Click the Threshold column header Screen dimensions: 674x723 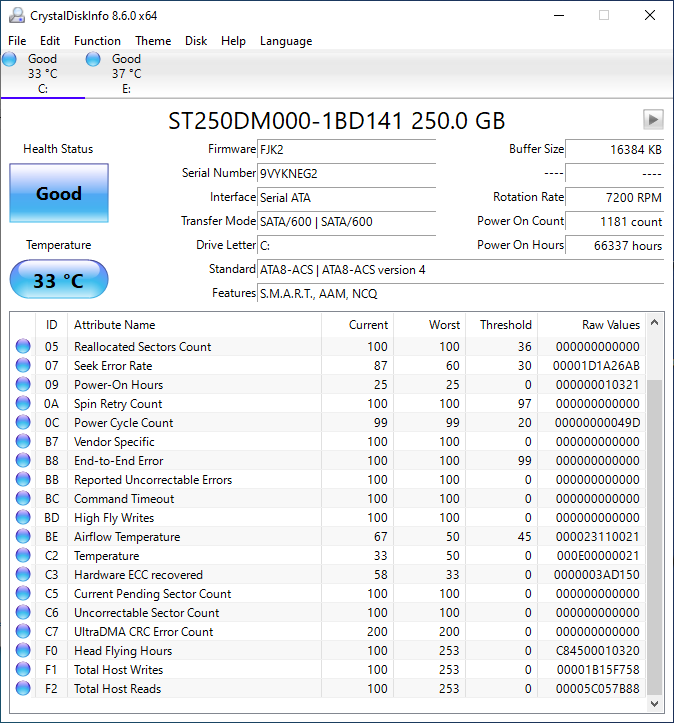point(502,325)
